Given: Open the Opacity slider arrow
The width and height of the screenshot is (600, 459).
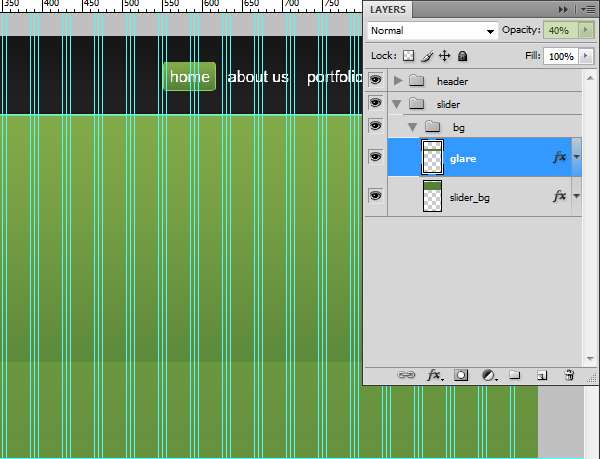Looking at the screenshot, I should coord(586,30).
